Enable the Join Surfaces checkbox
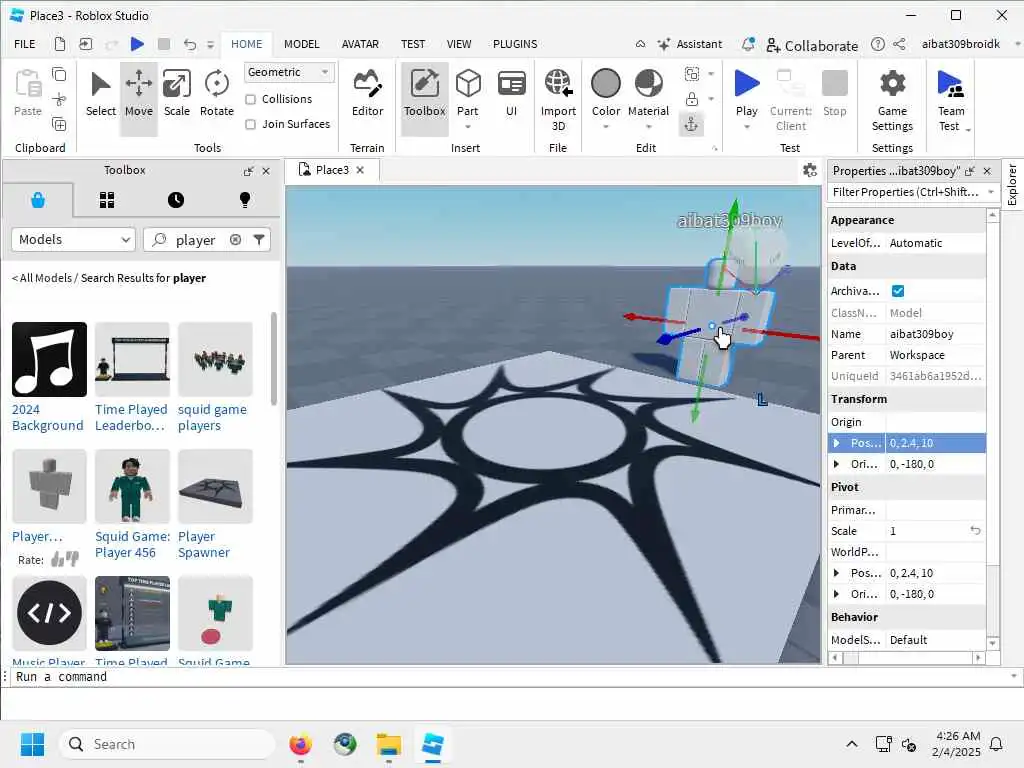Image resolution: width=1024 pixels, height=768 pixels. [250, 124]
